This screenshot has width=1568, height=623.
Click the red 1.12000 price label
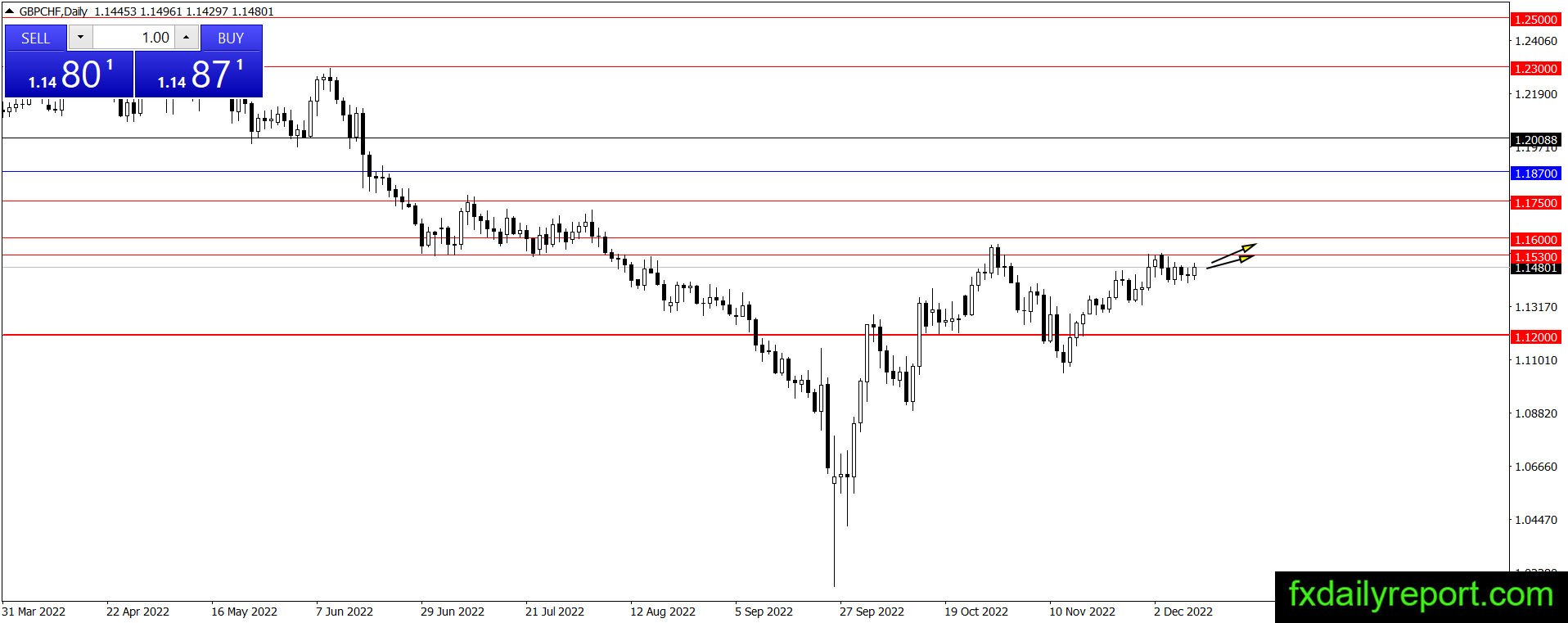click(x=1535, y=337)
